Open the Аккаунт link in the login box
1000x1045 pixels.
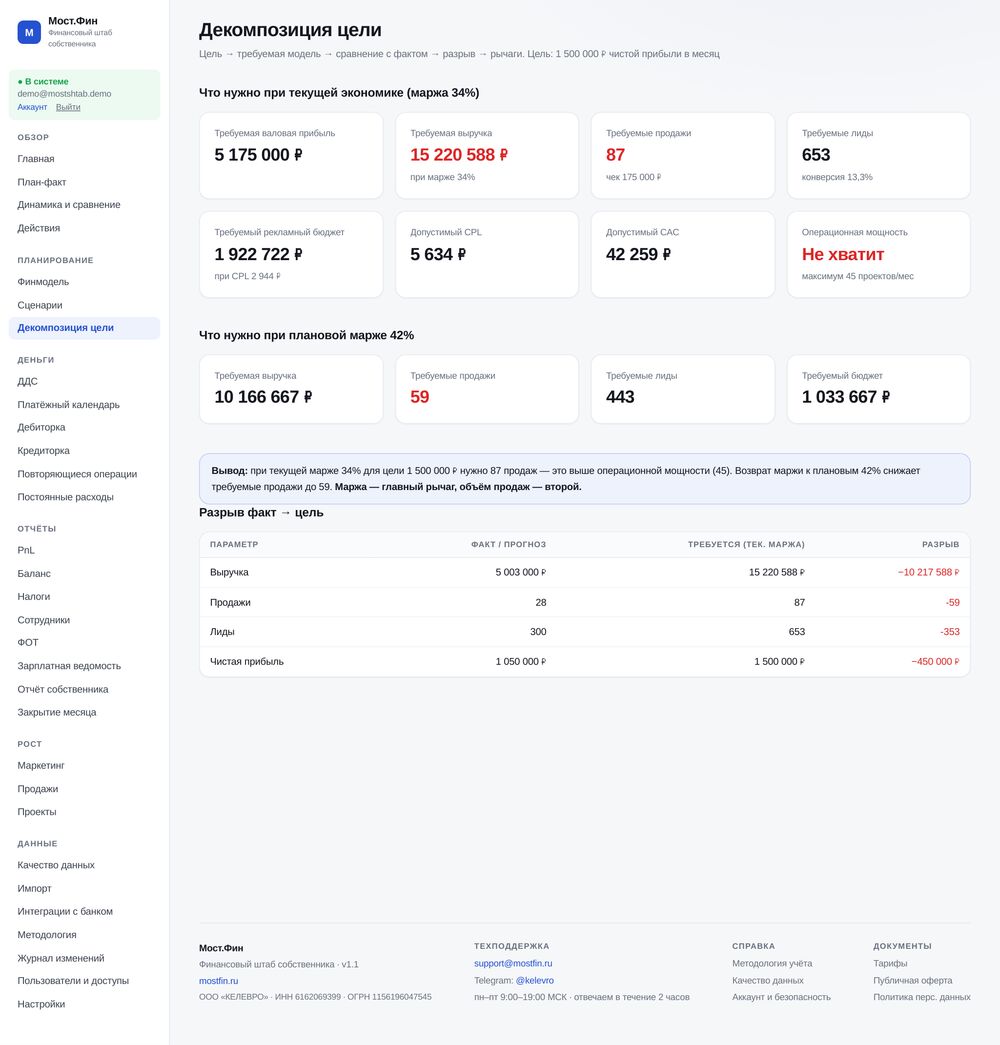click(32, 107)
